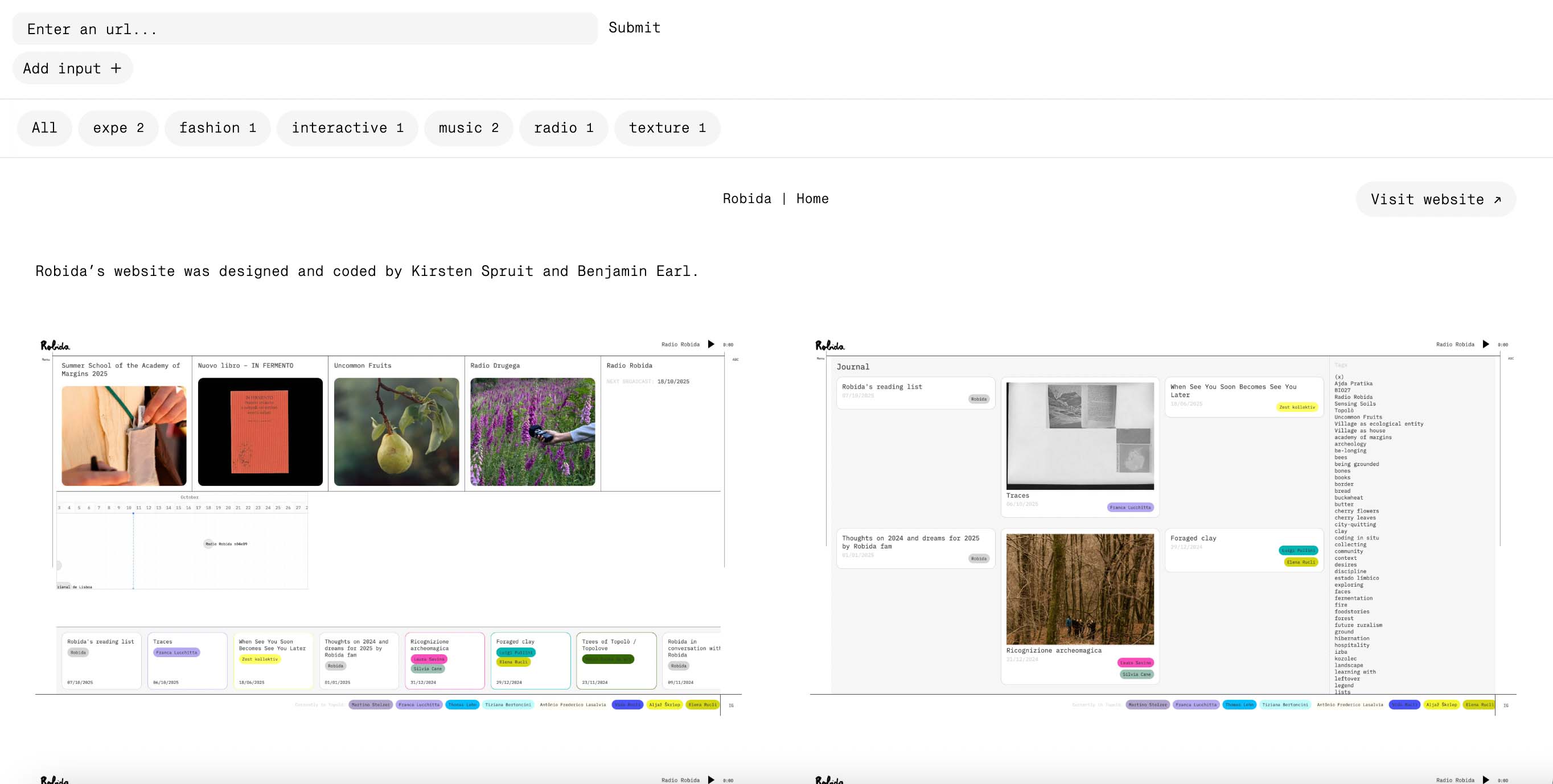
Task: Open the pear Uncommon Fruits thumbnail
Action: click(396, 431)
